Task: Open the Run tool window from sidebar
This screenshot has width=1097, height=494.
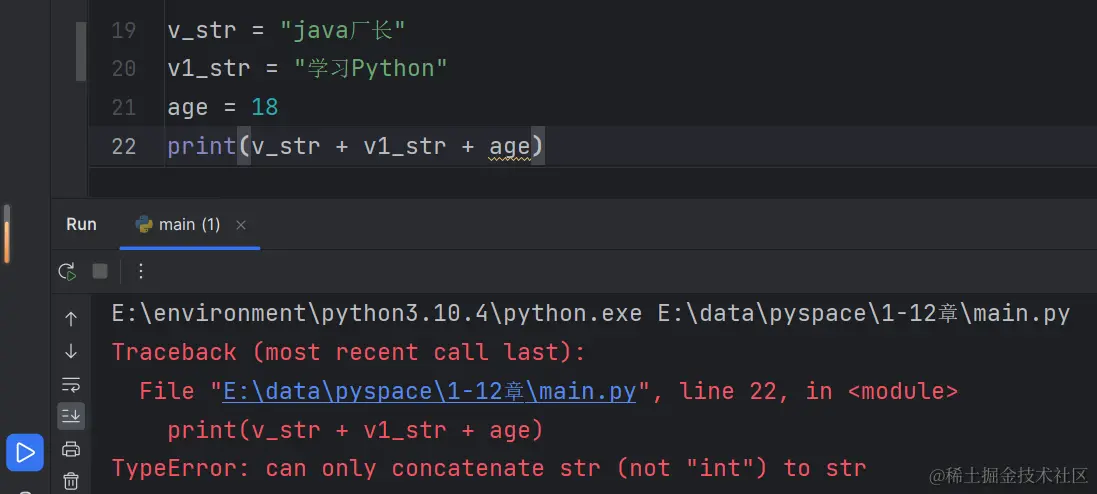Action: 25,452
